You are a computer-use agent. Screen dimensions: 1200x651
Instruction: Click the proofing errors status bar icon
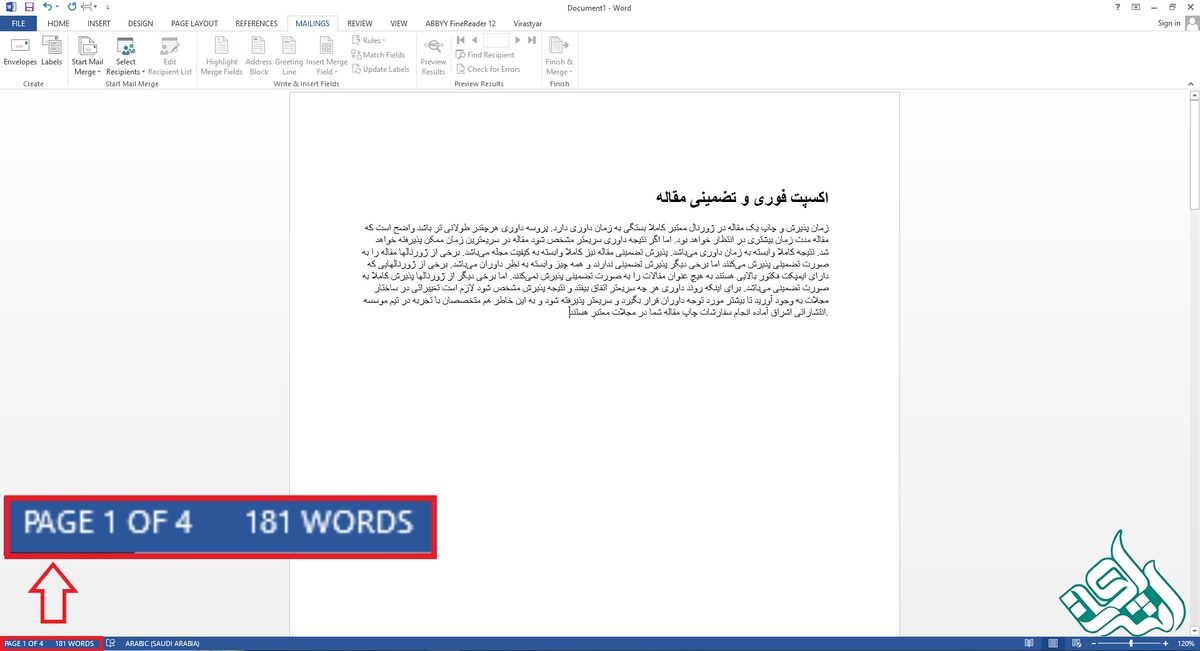(x=111, y=643)
